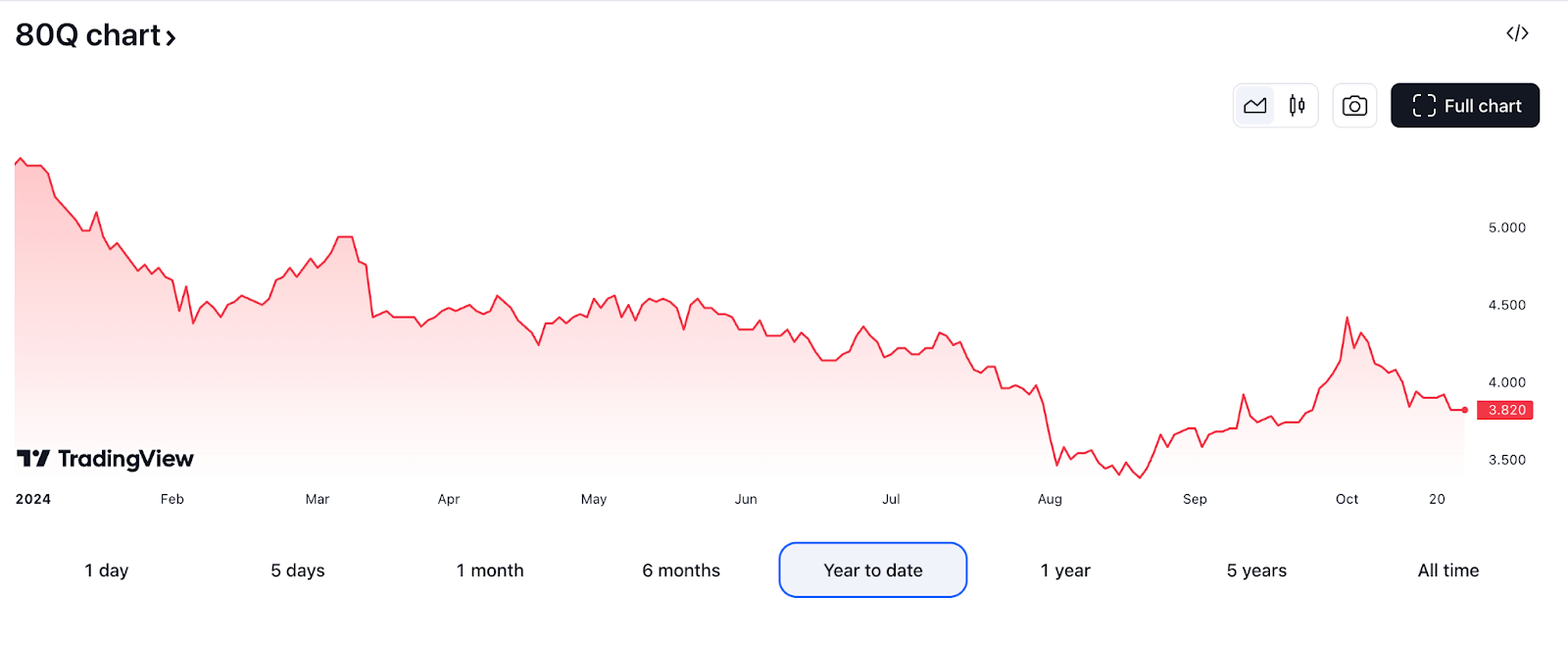This screenshot has height=647, width=1568.
Task: Take a chart snapshot with camera icon
Action: coord(1354,106)
